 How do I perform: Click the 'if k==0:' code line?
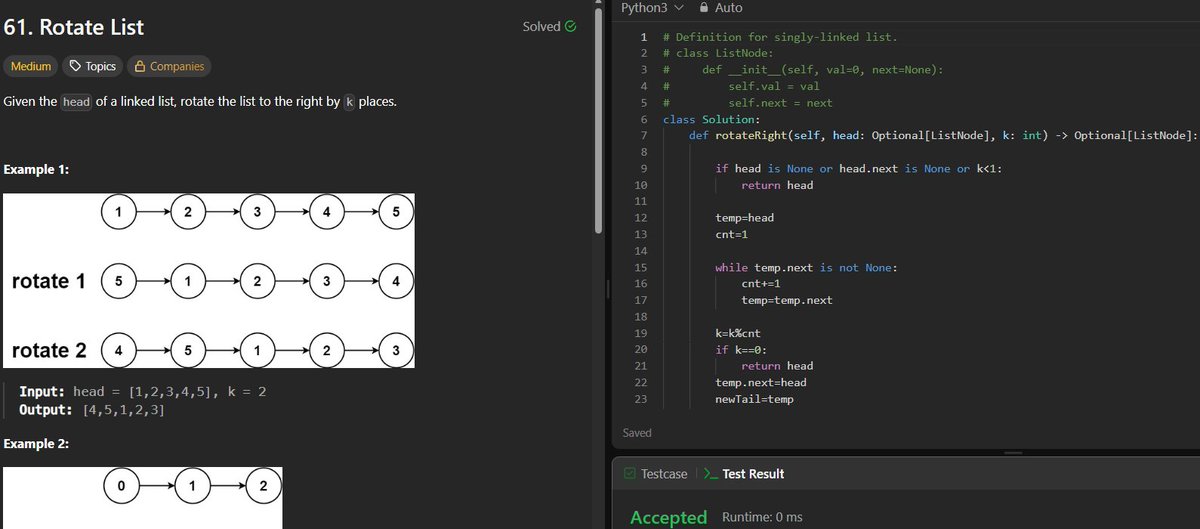click(x=741, y=349)
